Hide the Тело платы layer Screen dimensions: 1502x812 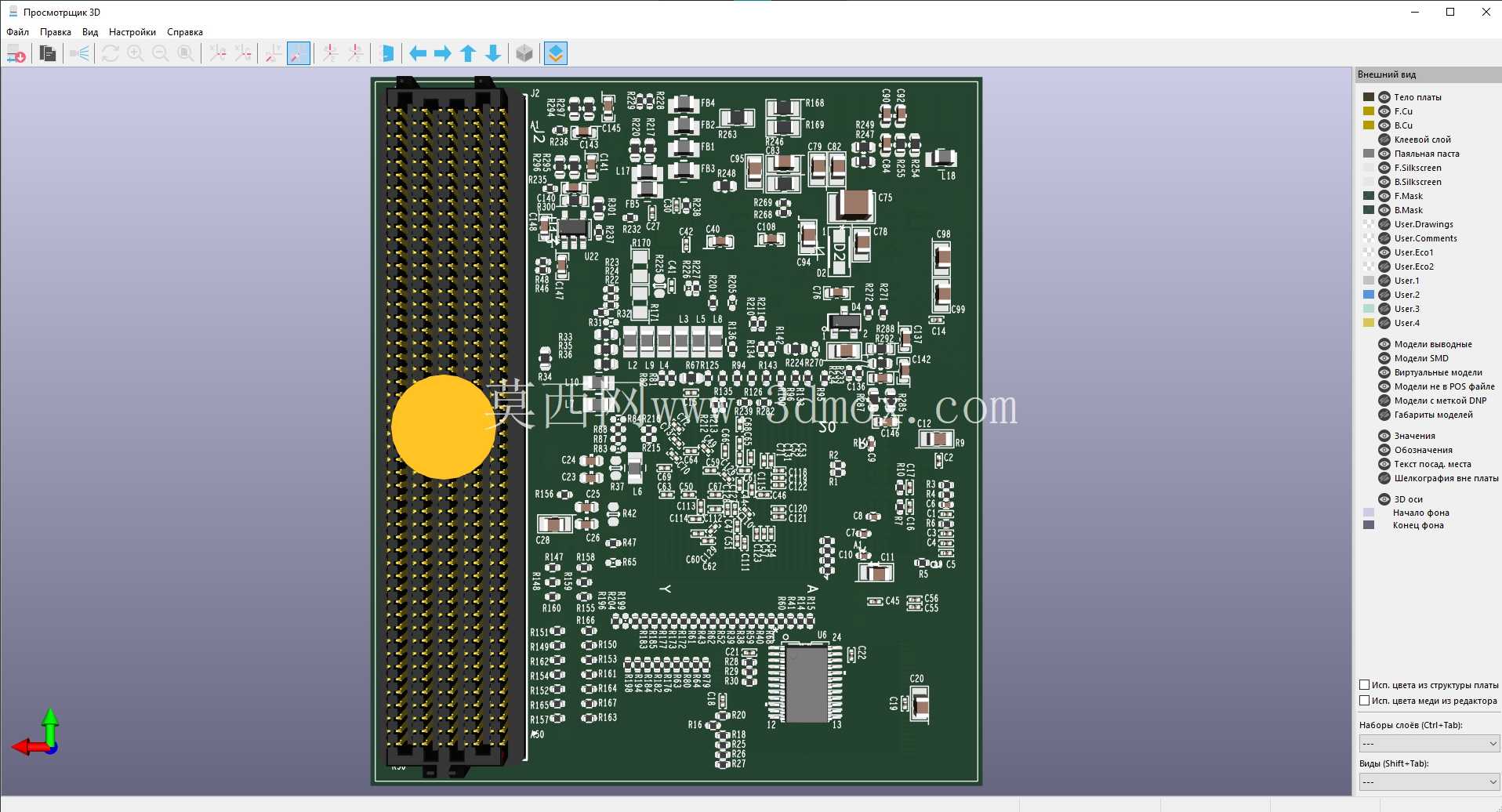(1384, 97)
